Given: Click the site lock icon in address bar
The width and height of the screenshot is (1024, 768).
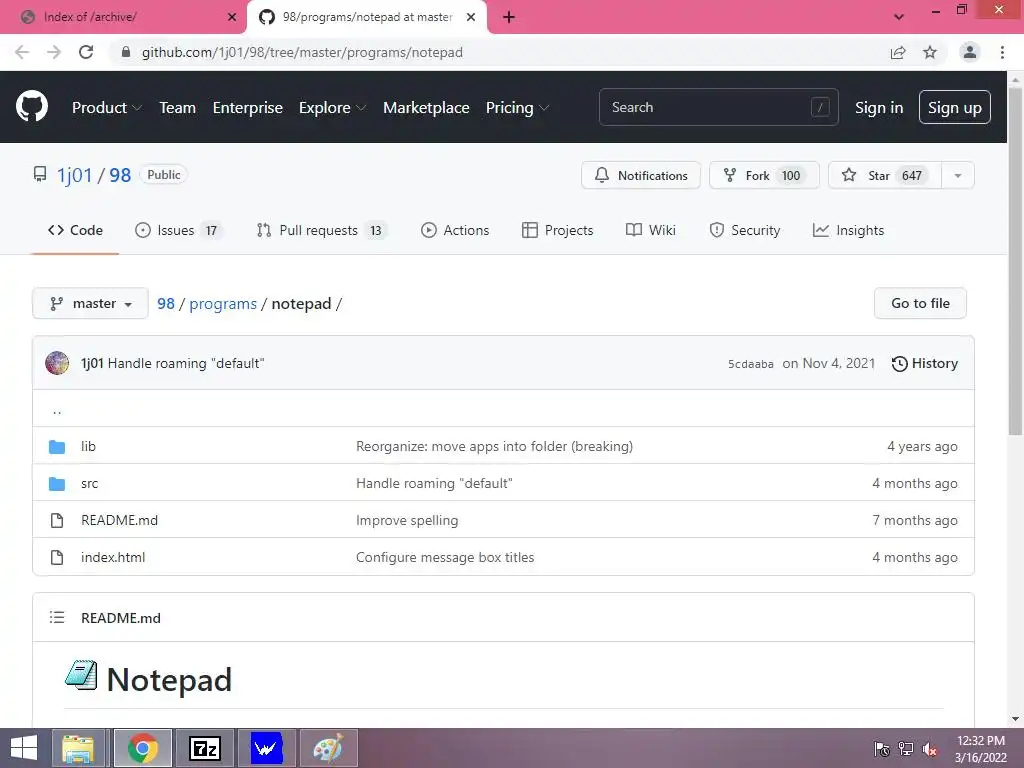Looking at the screenshot, I should pos(126,52).
